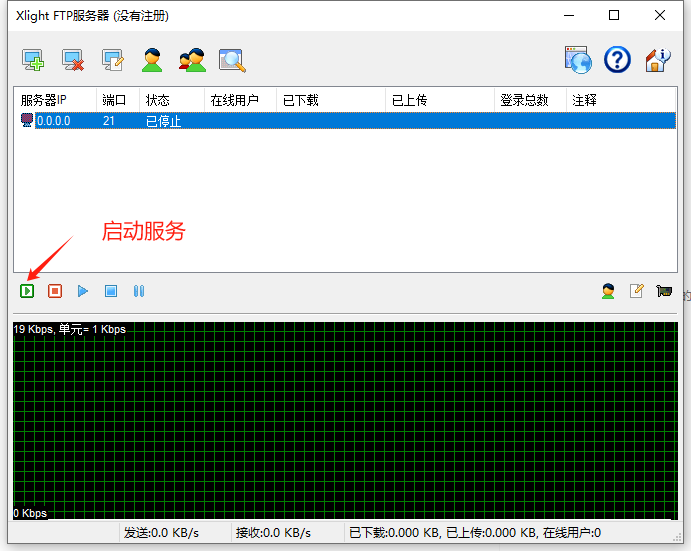This screenshot has width=691, height=551.
Task: Click the magnifier log viewer icon
Action: tap(232, 61)
